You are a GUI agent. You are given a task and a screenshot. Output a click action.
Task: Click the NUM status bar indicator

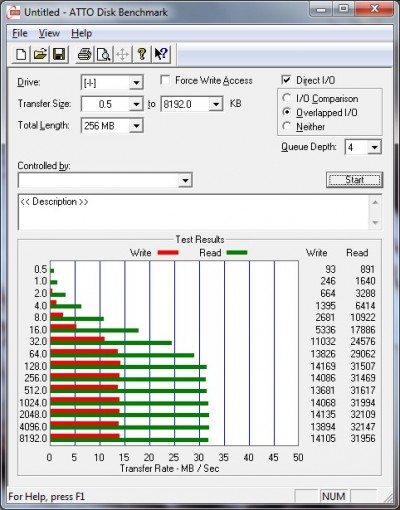[334, 496]
